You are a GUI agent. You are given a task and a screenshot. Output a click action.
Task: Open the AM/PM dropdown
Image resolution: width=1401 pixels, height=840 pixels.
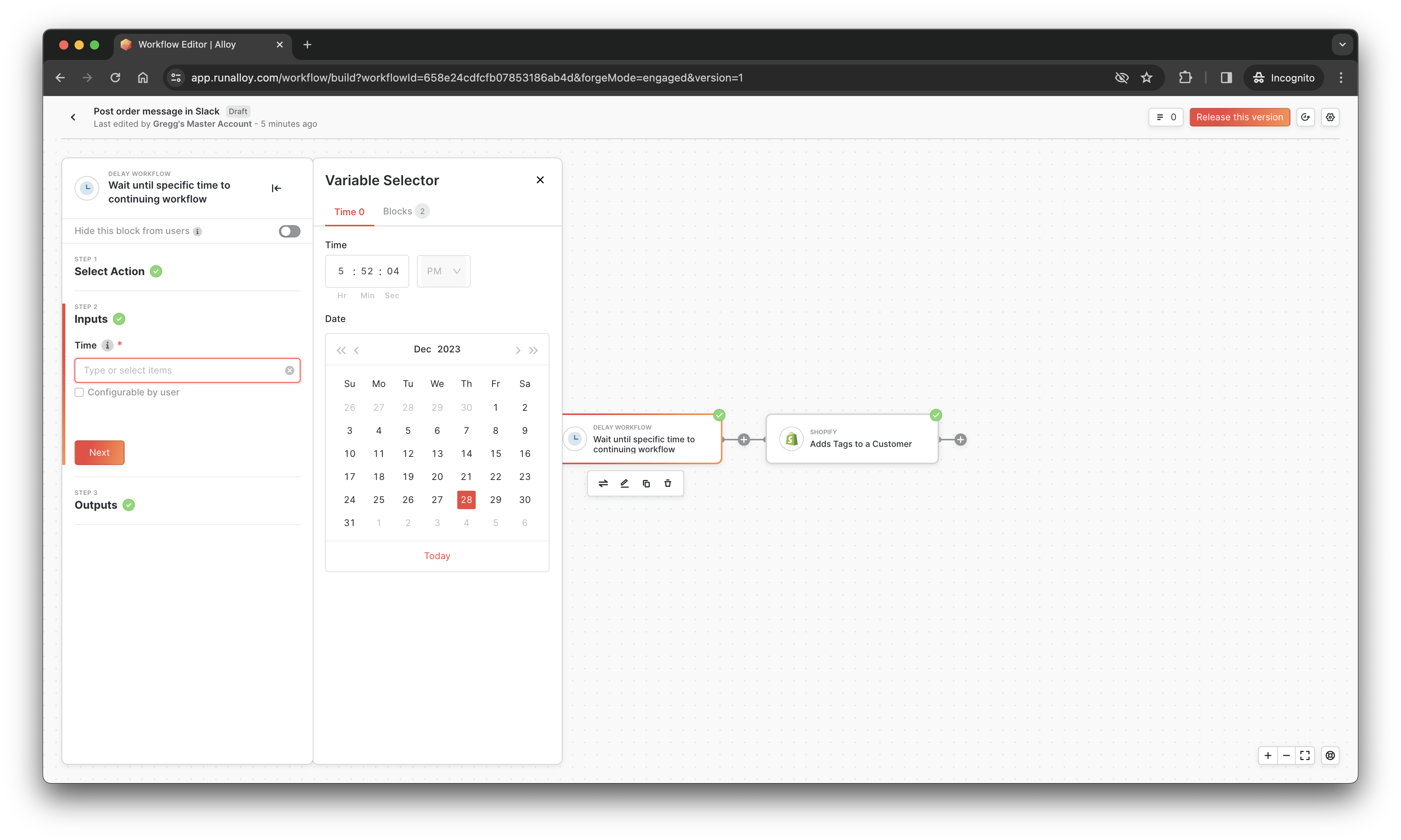coord(443,271)
